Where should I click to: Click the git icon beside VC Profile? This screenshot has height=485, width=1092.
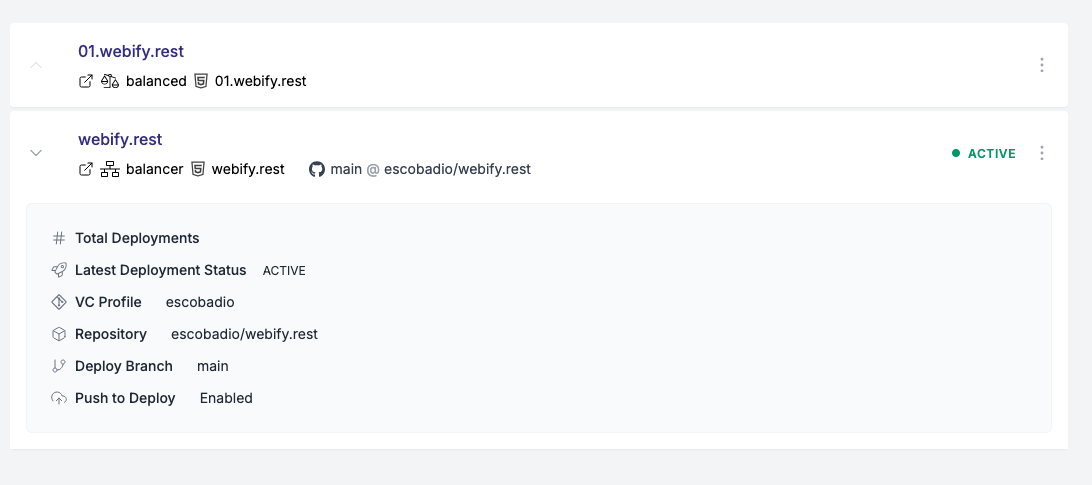pyautogui.click(x=59, y=302)
